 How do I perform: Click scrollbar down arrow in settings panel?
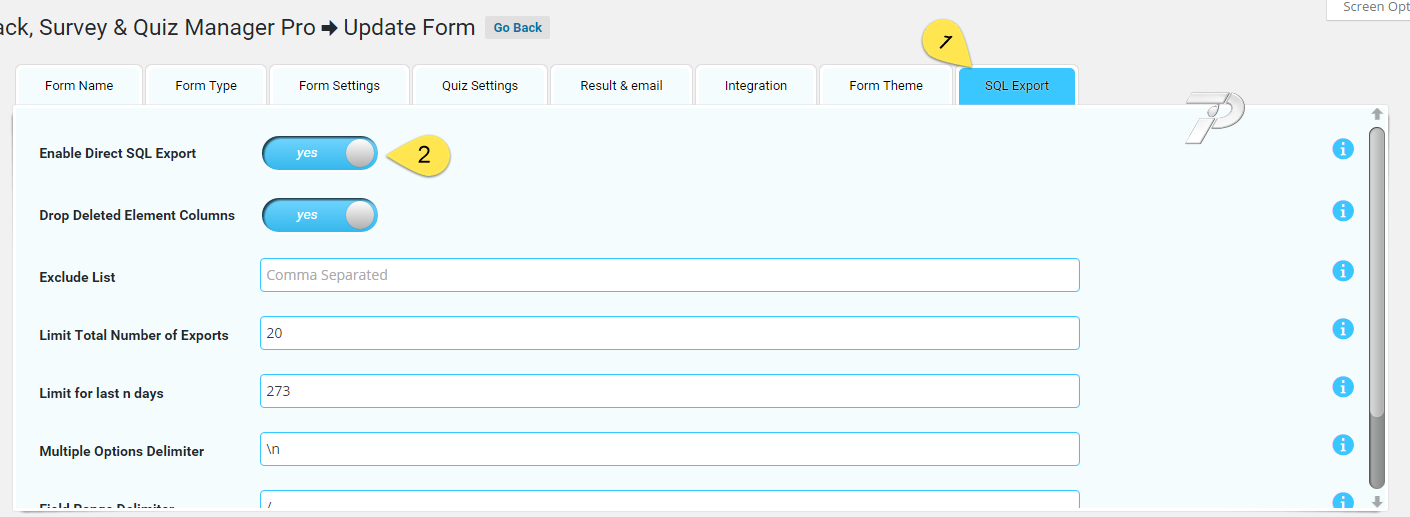coord(1377,502)
